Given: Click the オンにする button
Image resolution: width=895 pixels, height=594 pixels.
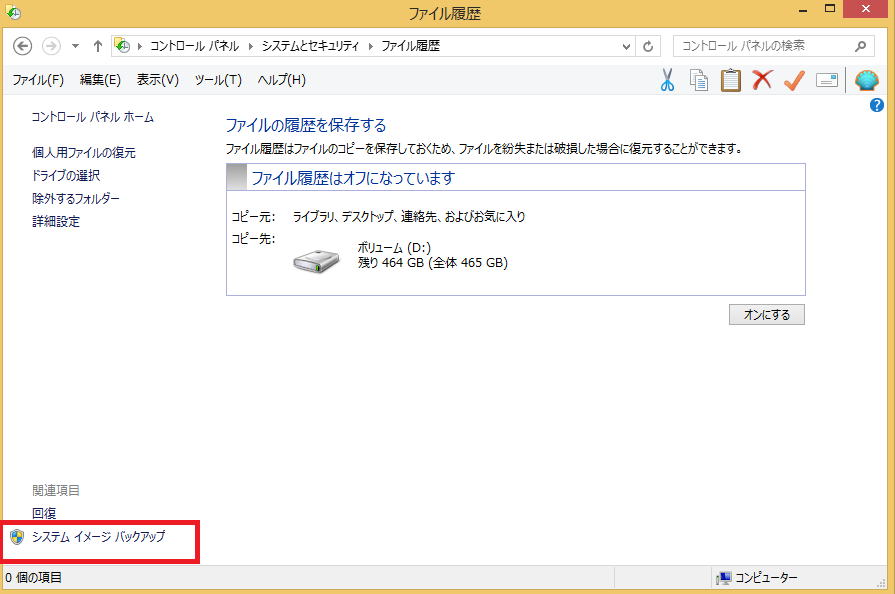Looking at the screenshot, I should pyautogui.click(x=767, y=315).
